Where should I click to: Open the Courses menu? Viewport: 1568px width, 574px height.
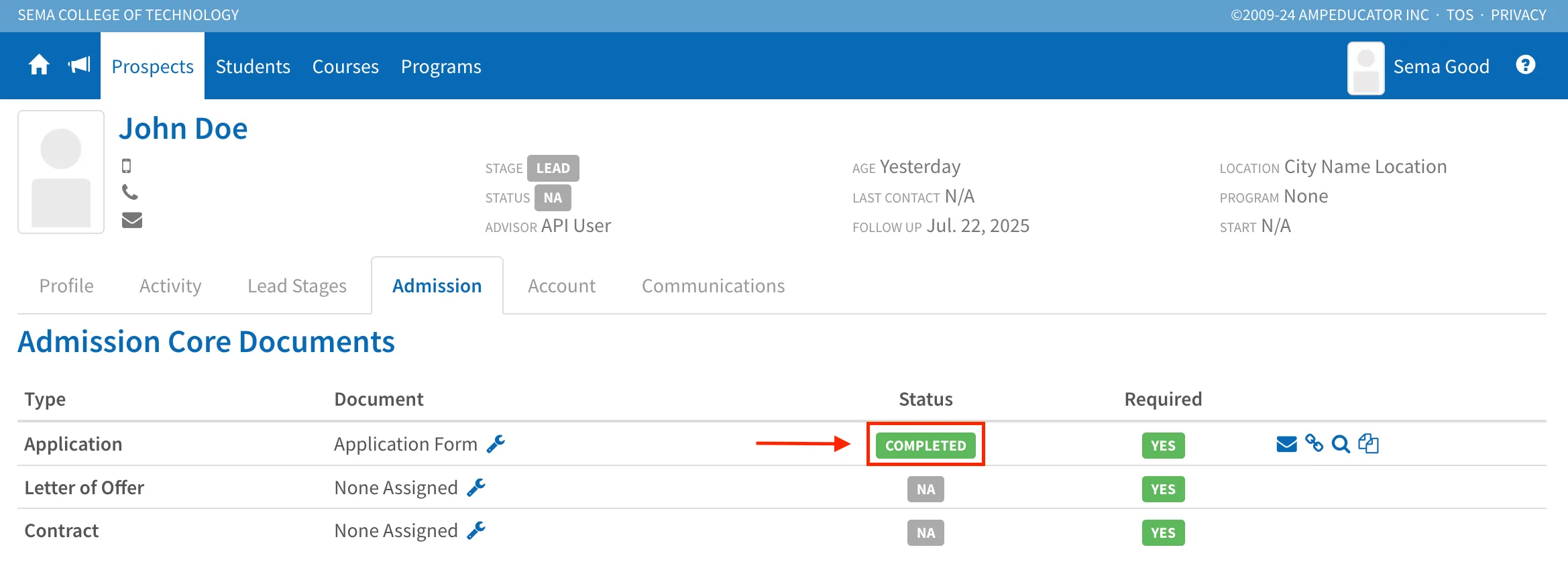(345, 66)
